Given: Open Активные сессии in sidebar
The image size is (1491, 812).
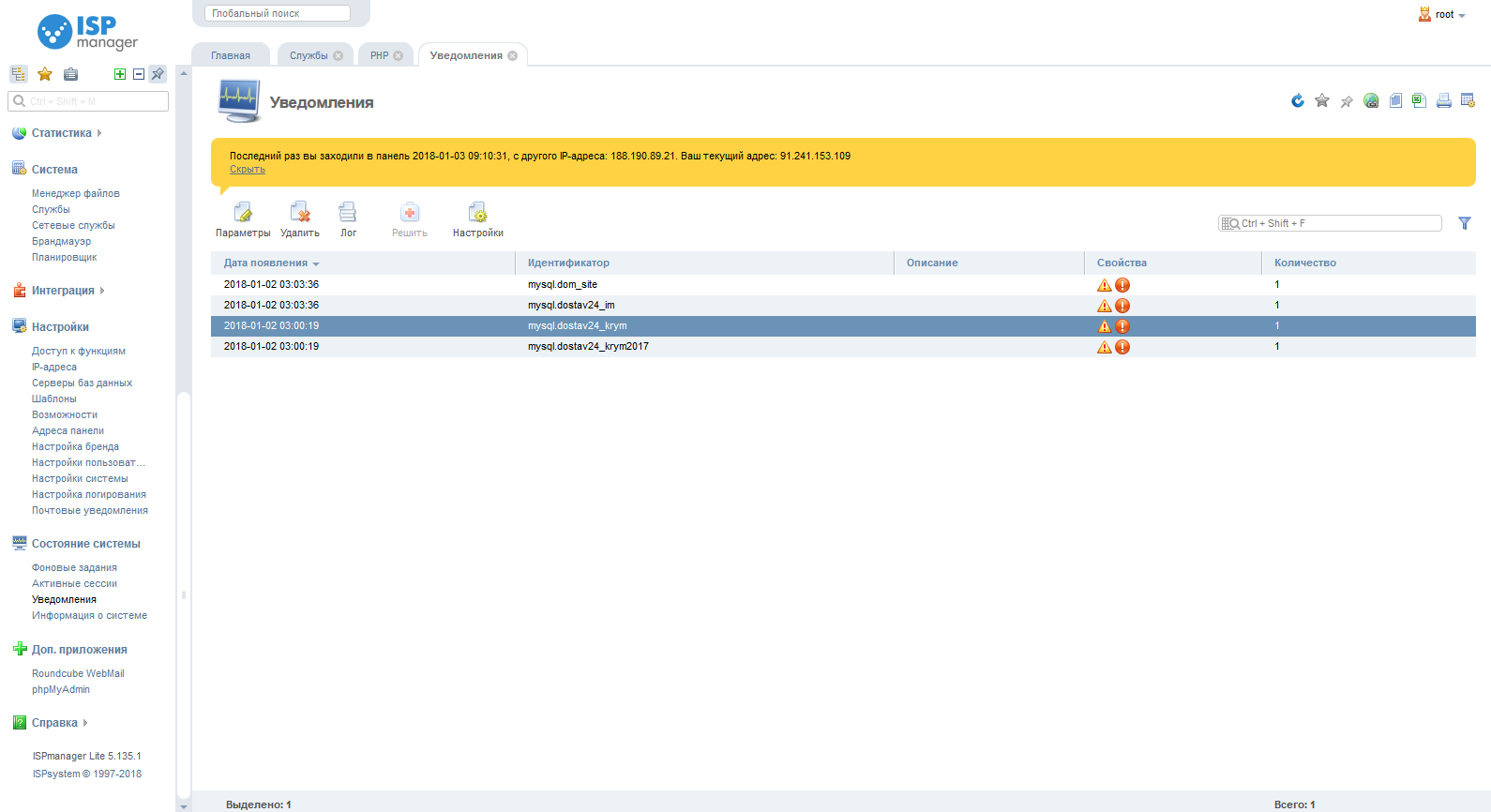Looking at the screenshot, I should (x=74, y=584).
